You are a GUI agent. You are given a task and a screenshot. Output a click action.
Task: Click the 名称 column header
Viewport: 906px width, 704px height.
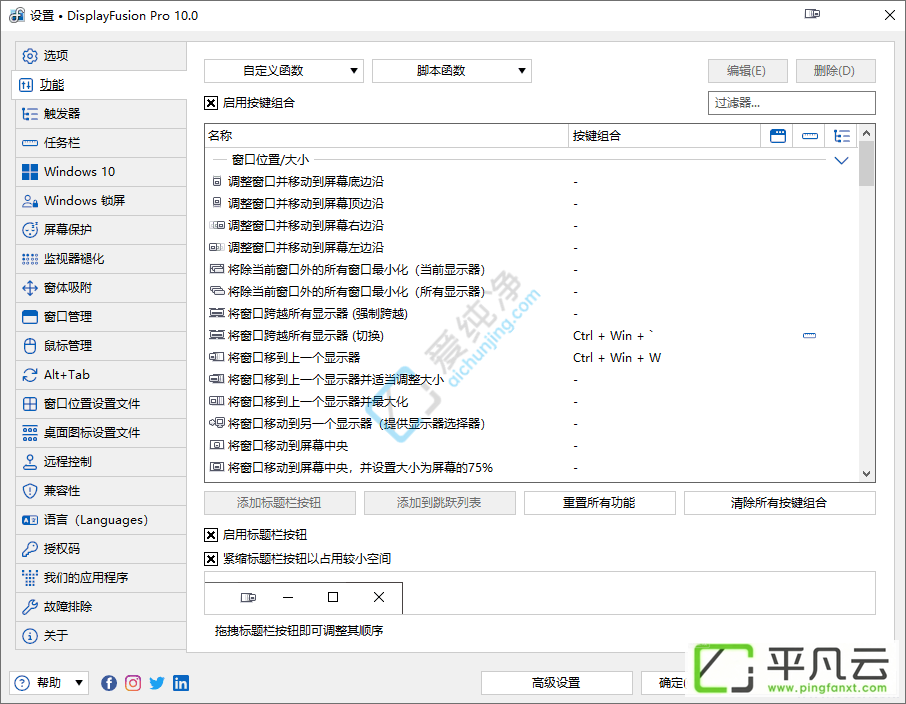[x=387, y=136]
